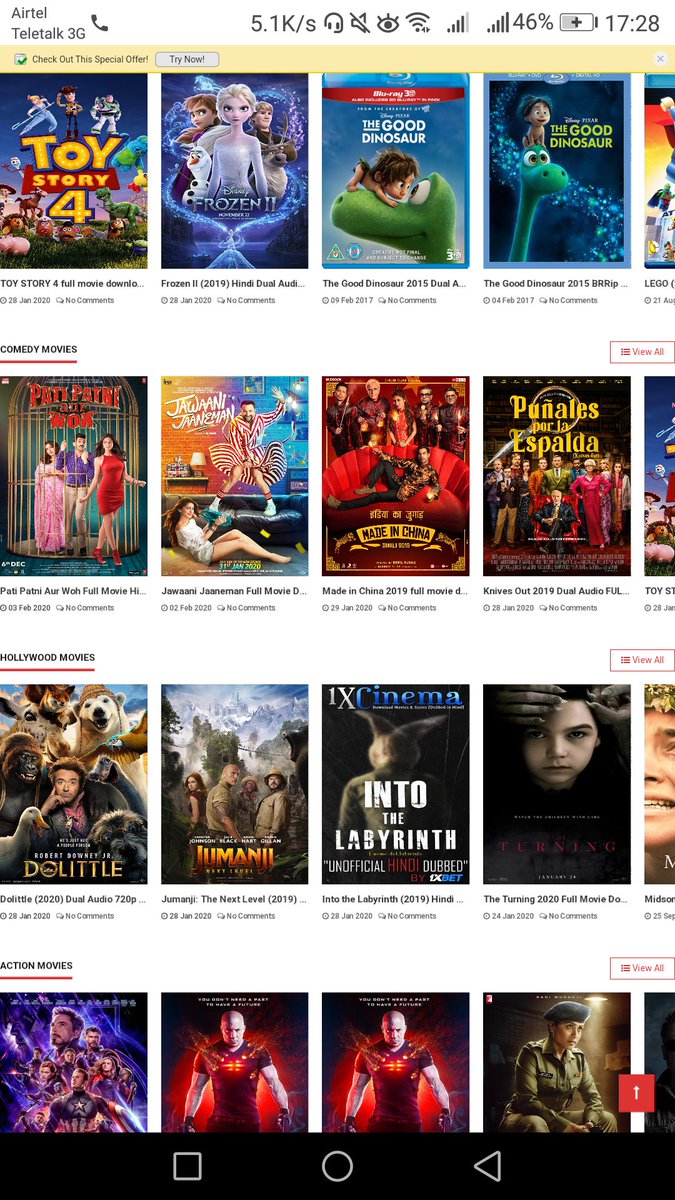The width and height of the screenshot is (675, 1200).
Task: Select the 24 Jan 2020 date under The Turning
Action: coord(509,916)
